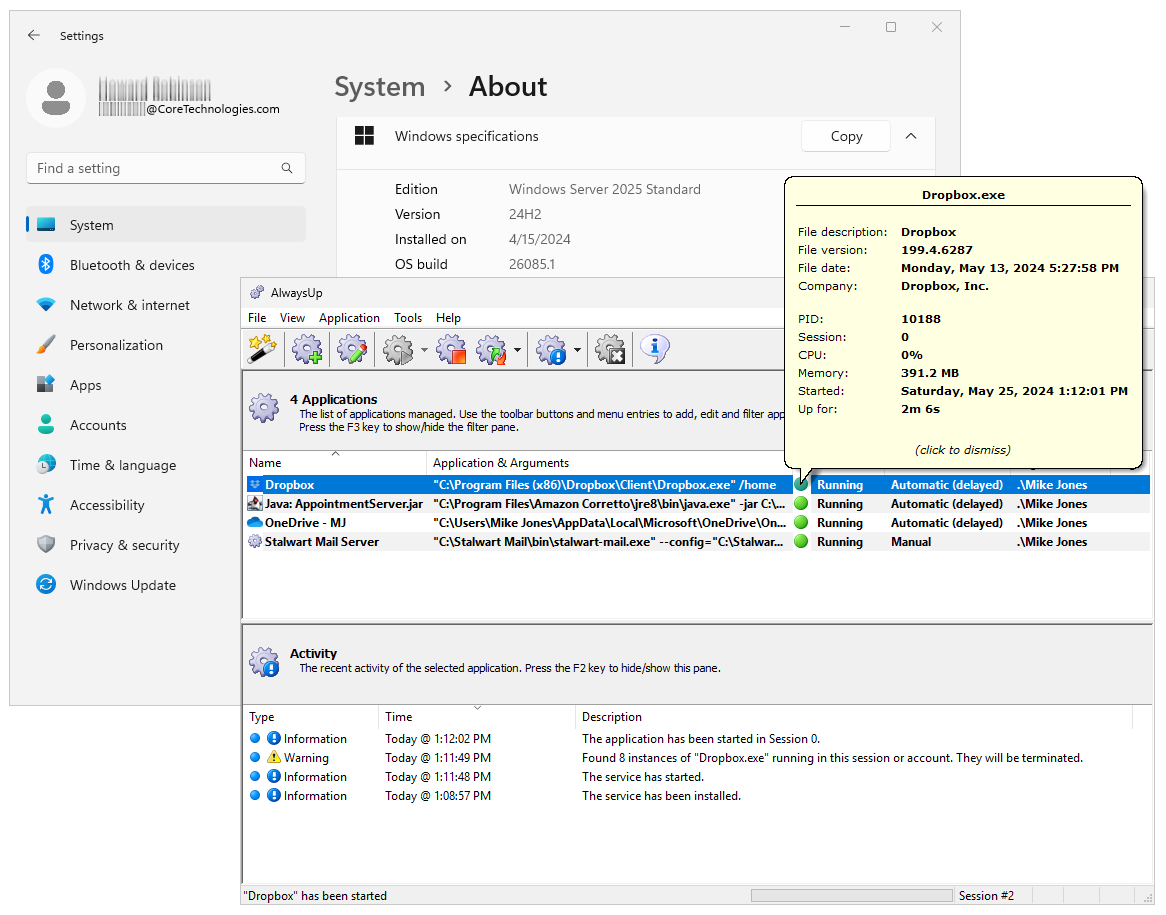Open the Restart Application dropdown arrow
This screenshot has width=1166, height=915.
click(517, 350)
